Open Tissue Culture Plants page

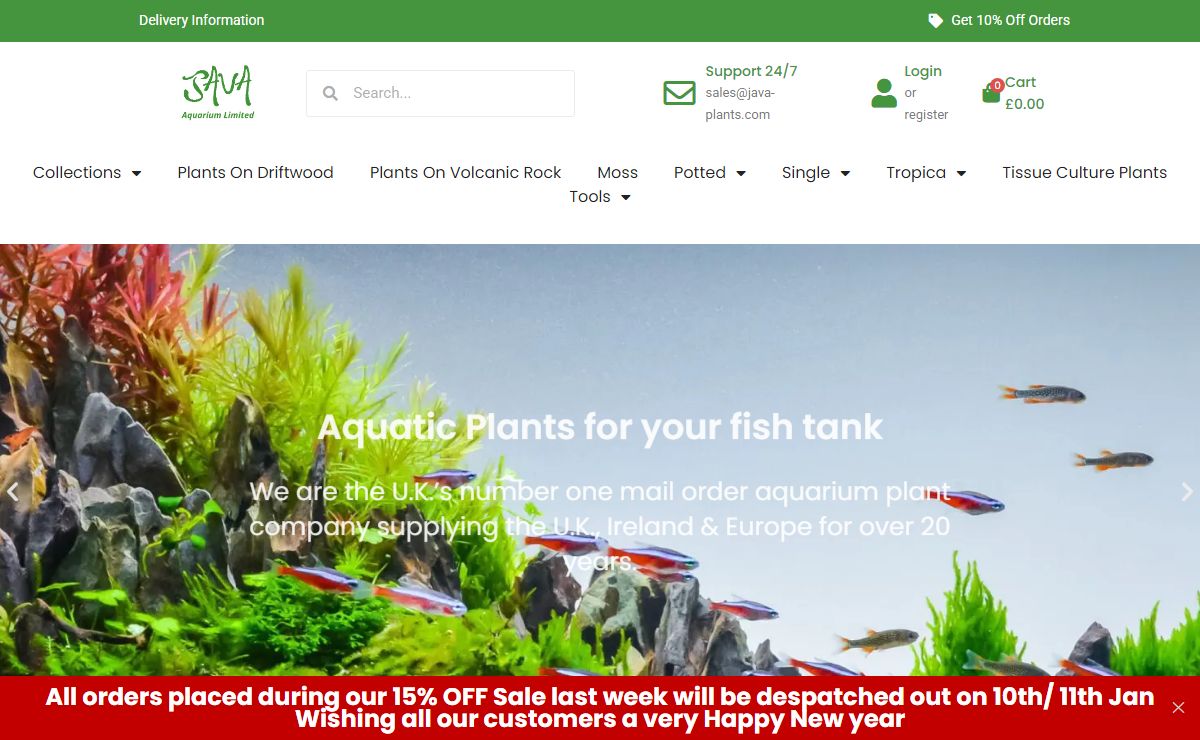pos(1085,172)
